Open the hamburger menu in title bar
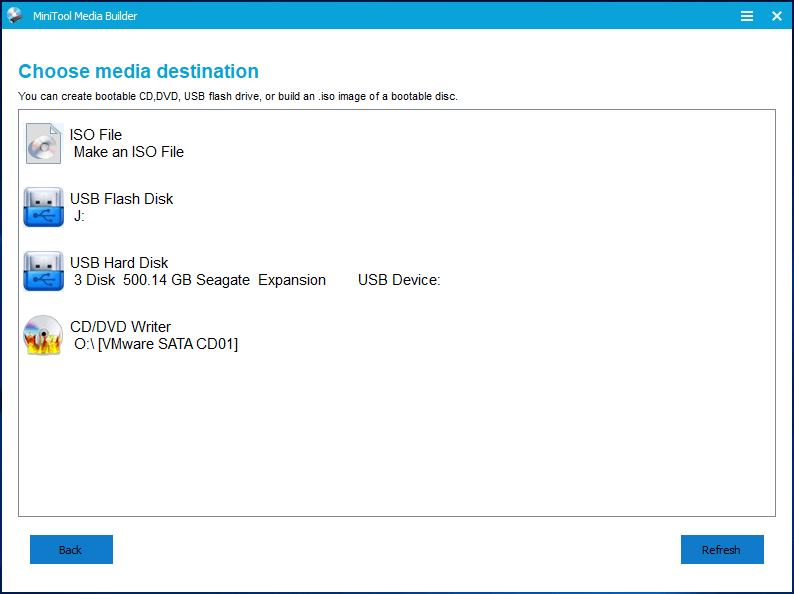794x594 pixels. [x=747, y=16]
